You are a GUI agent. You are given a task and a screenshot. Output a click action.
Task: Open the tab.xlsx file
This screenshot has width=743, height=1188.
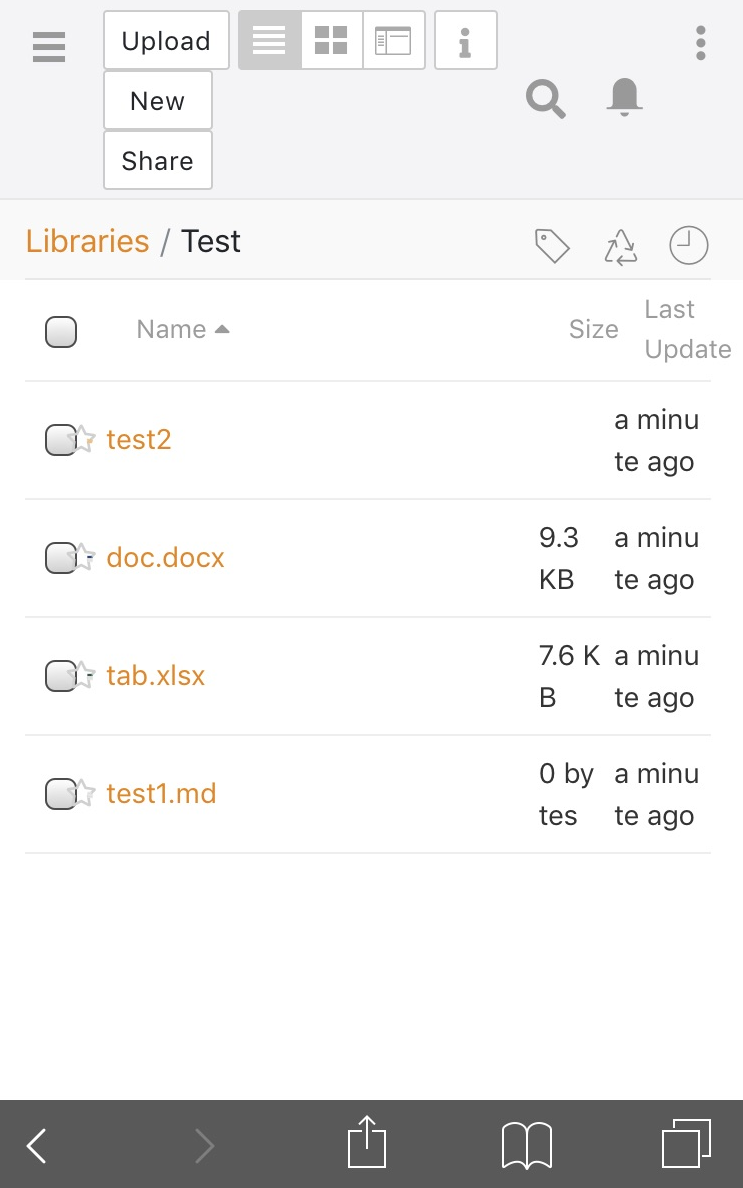tap(155, 675)
